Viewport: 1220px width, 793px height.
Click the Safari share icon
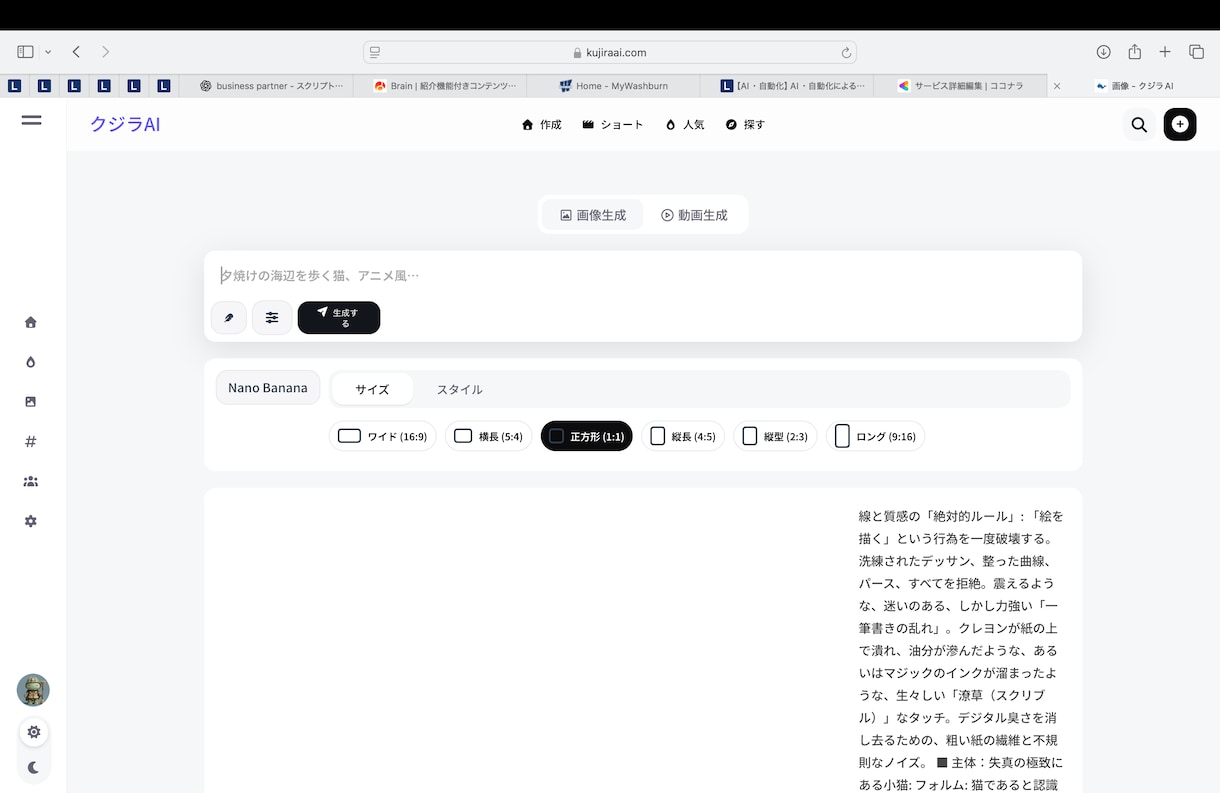[x=1135, y=52]
